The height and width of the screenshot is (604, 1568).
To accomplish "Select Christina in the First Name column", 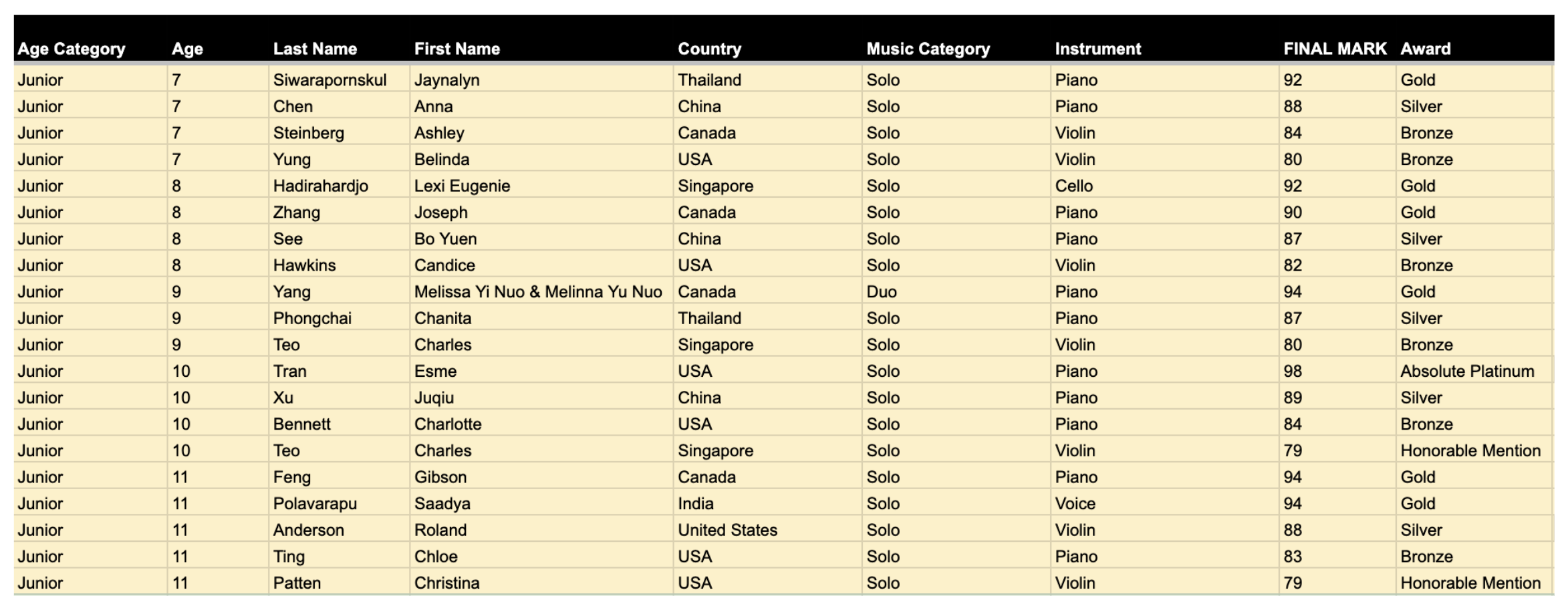I will click(x=541, y=583).
